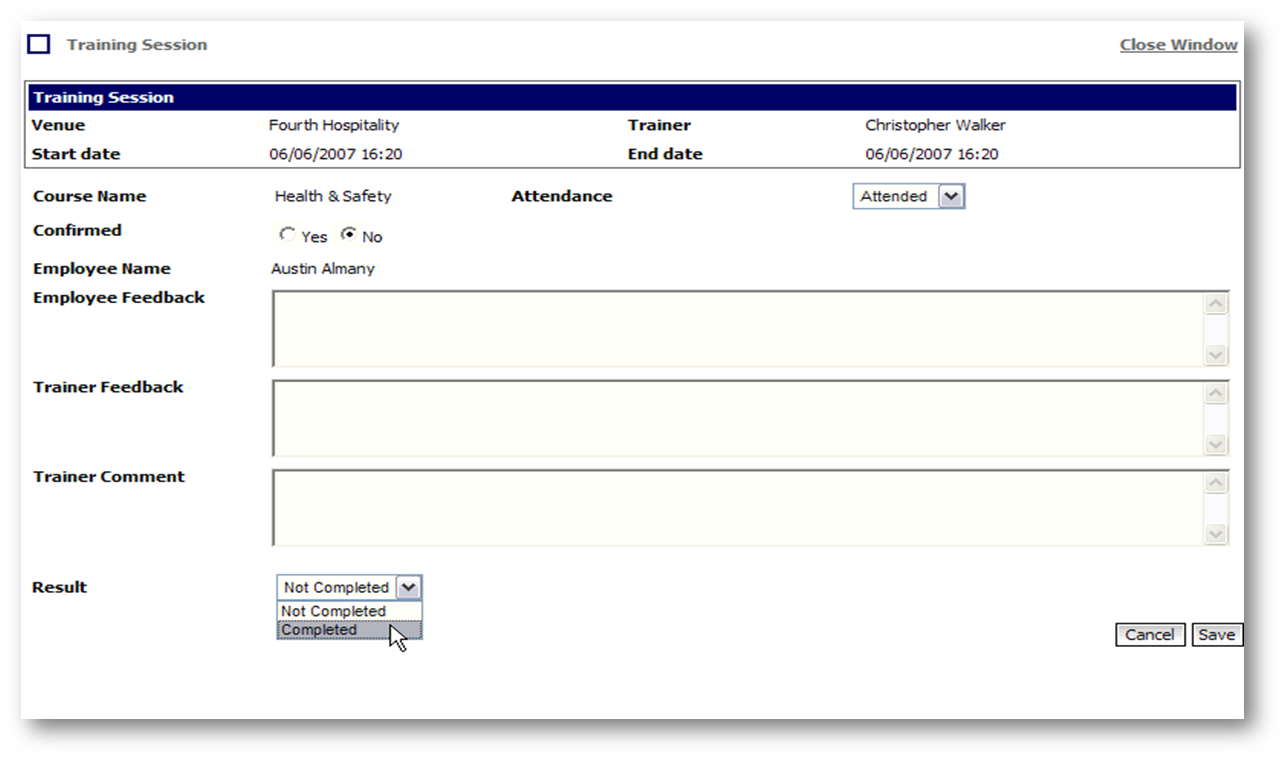Click the Attendance dropdown arrow button
Screen dimensions: 1286x761
click(951, 197)
